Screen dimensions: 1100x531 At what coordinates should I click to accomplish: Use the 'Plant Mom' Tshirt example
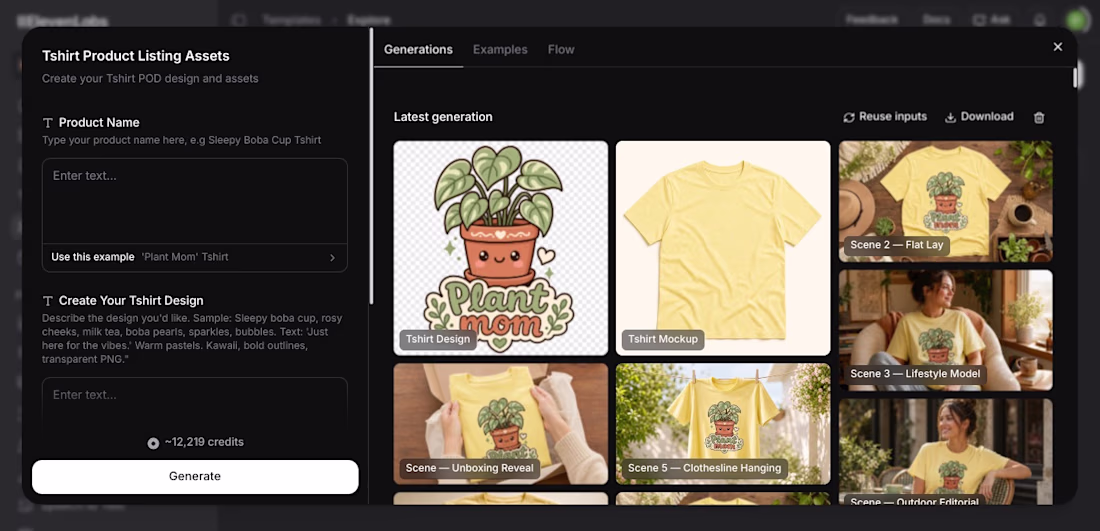click(195, 257)
